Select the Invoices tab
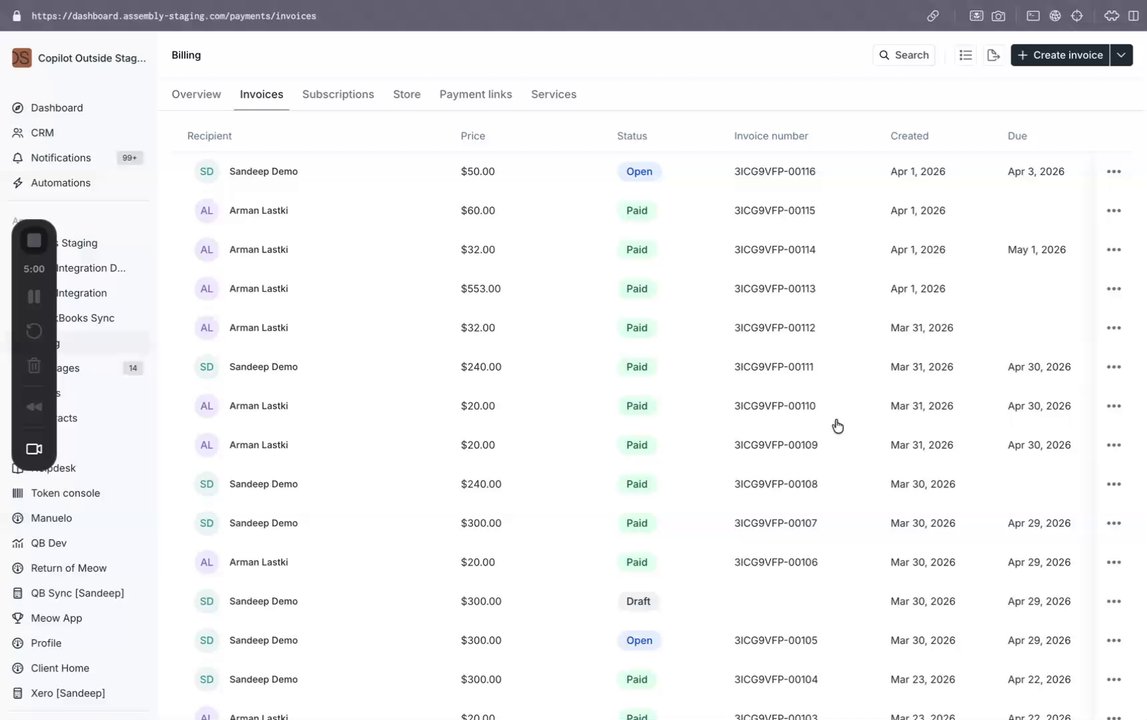Screen dimensions: 1147x720 coord(261,94)
